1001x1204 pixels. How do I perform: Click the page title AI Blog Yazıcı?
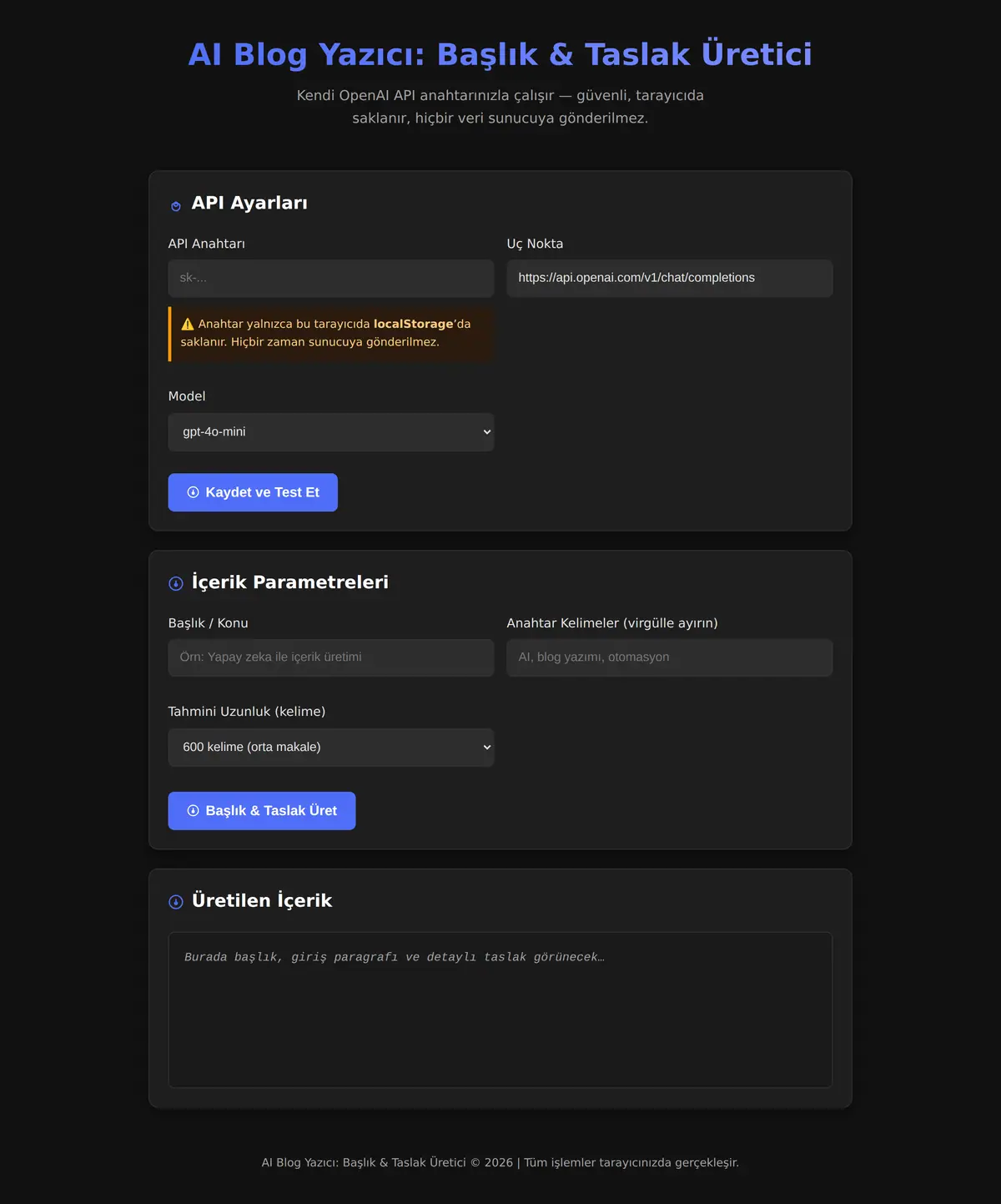point(500,54)
